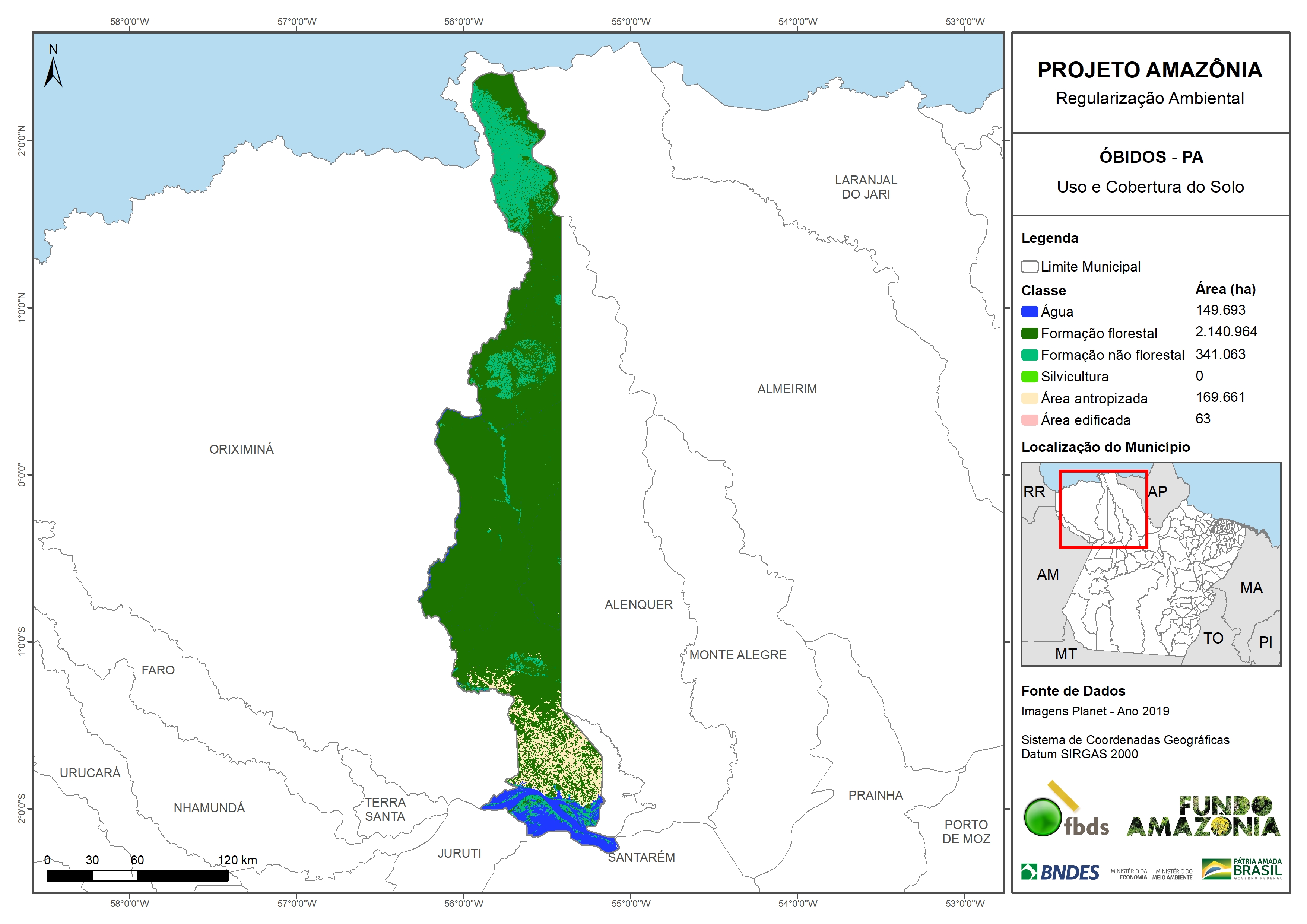1307x924 pixels.
Task: Click the ORIXIMINÁ municipality label
Action: click(x=241, y=450)
